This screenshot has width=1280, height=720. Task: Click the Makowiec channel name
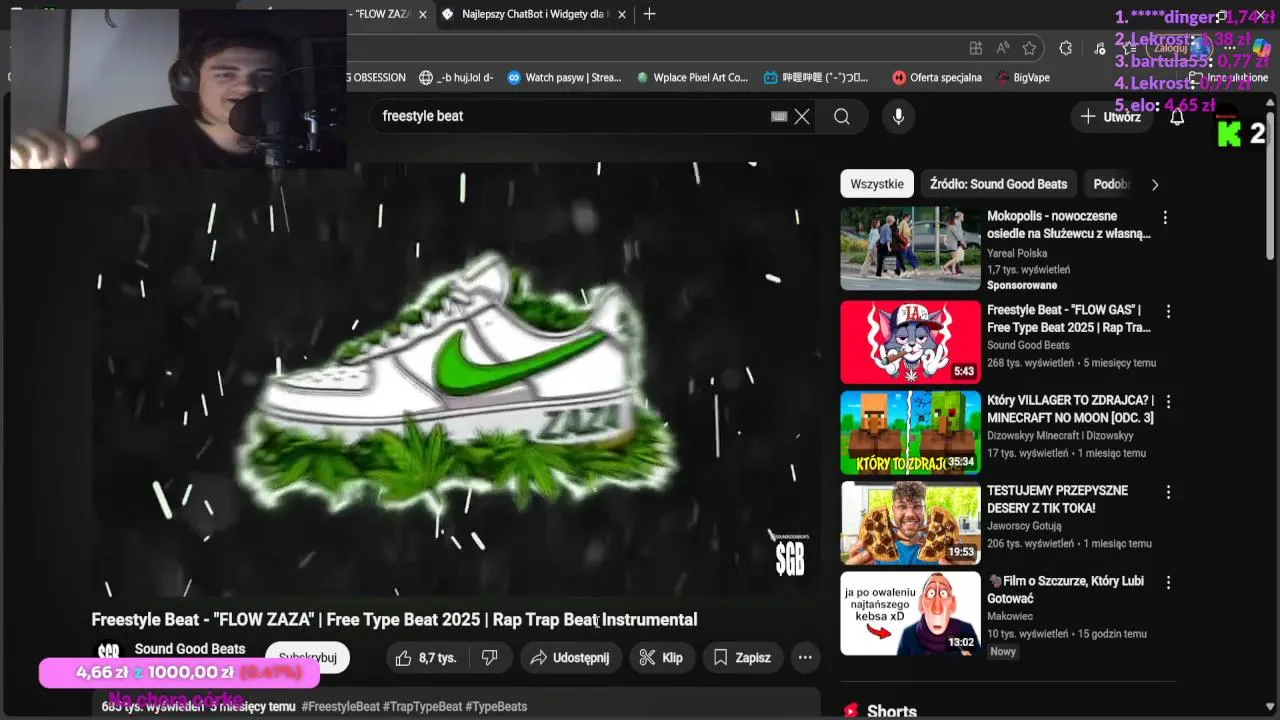[1010, 616]
